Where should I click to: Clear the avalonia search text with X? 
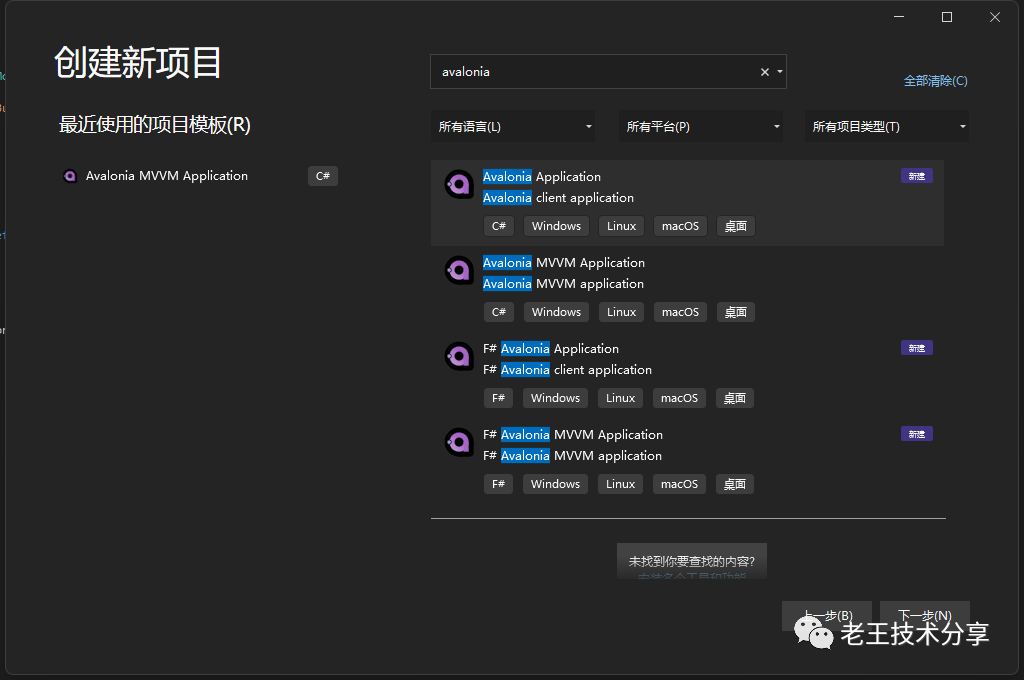(765, 72)
